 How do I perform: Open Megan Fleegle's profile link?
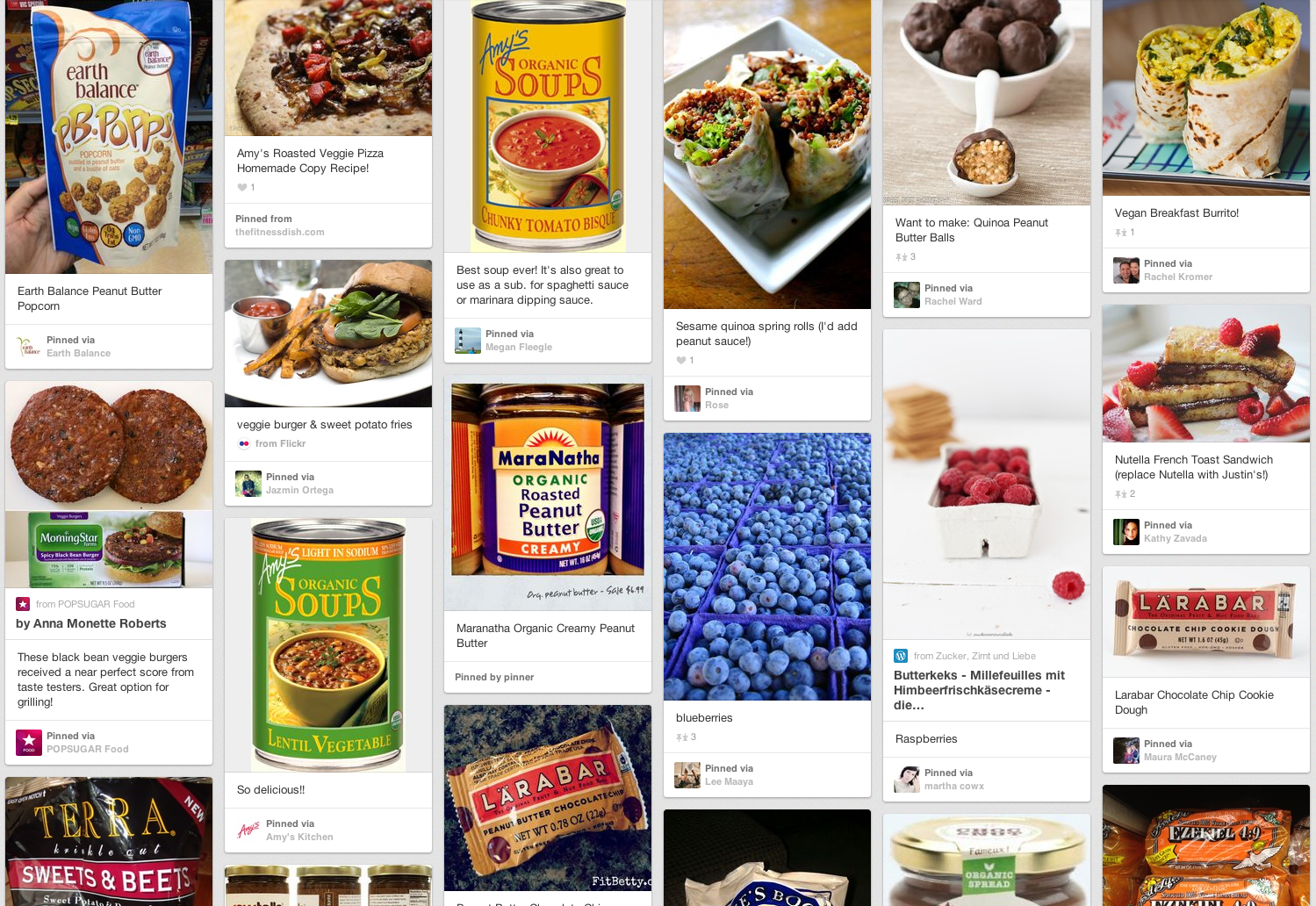tap(519, 347)
